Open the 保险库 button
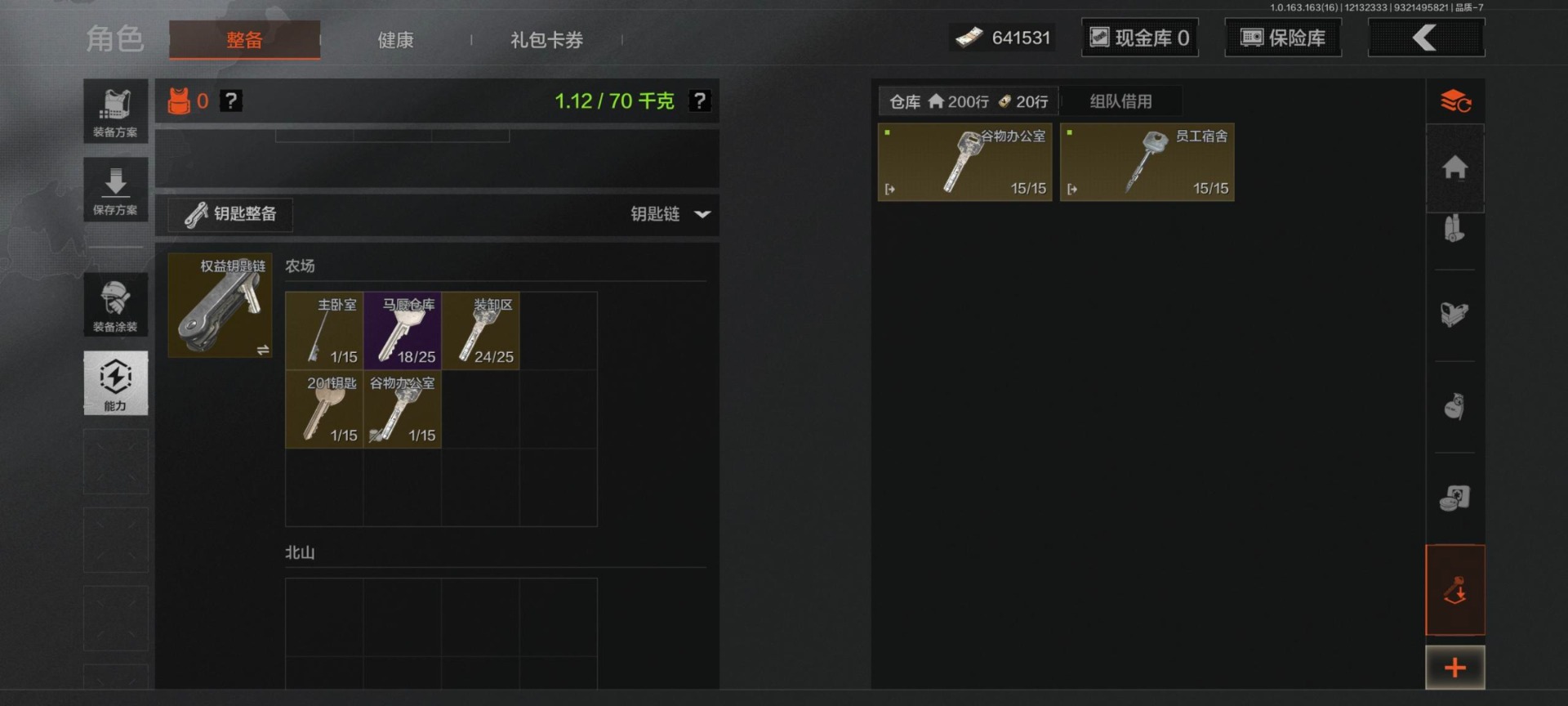Image resolution: width=1568 pixels, height=706 pixels. [x=1283, y=38]
